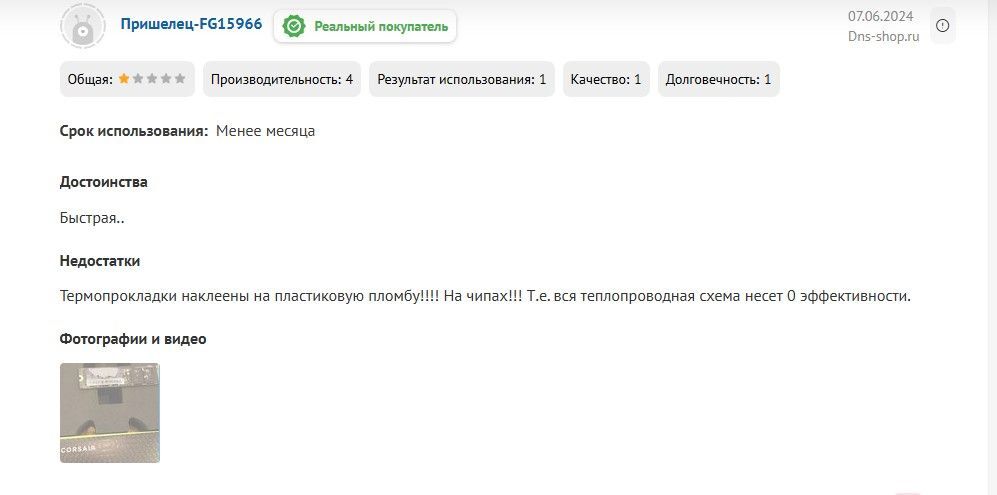The image size is (997, 495).
Task: Click the Фотографии и видео heading
Action: click(x=133, y=339)
